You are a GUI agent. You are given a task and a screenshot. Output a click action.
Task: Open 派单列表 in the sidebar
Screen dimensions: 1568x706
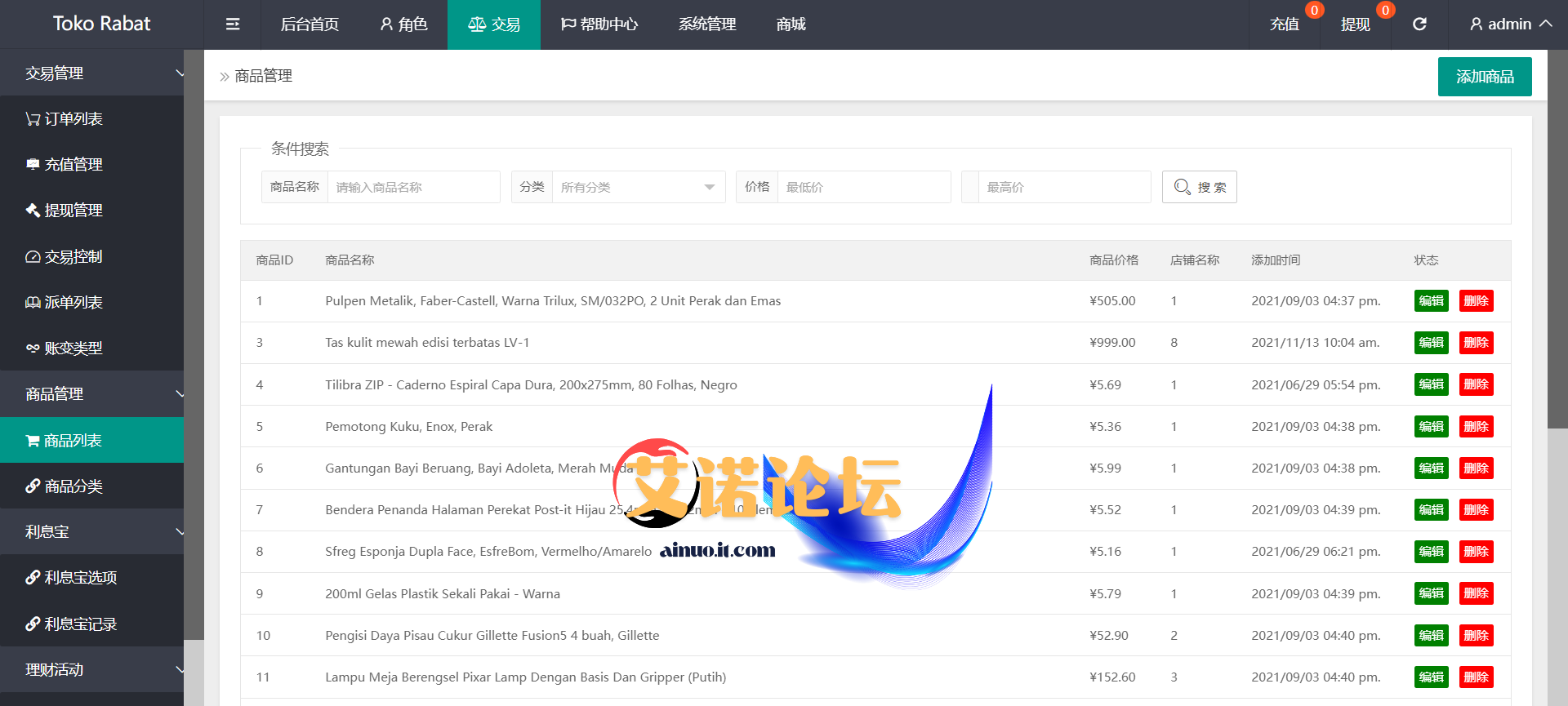pyautogui.click(x=91, y=302)
